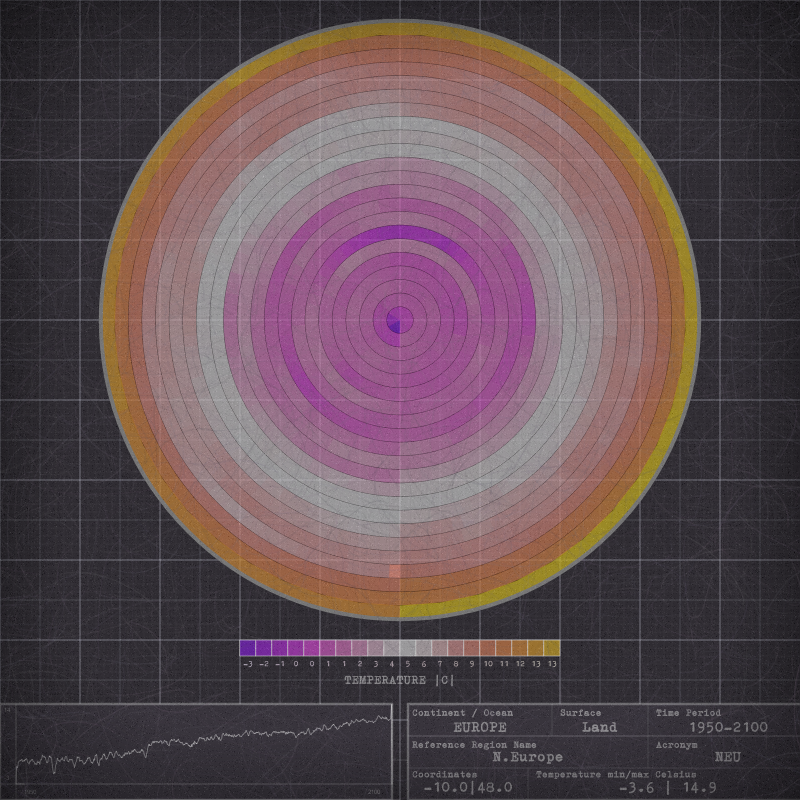Select the "EUROPE" continent value
The height and width of the screenshot is (800, 800).
click(x=480, y=727)
